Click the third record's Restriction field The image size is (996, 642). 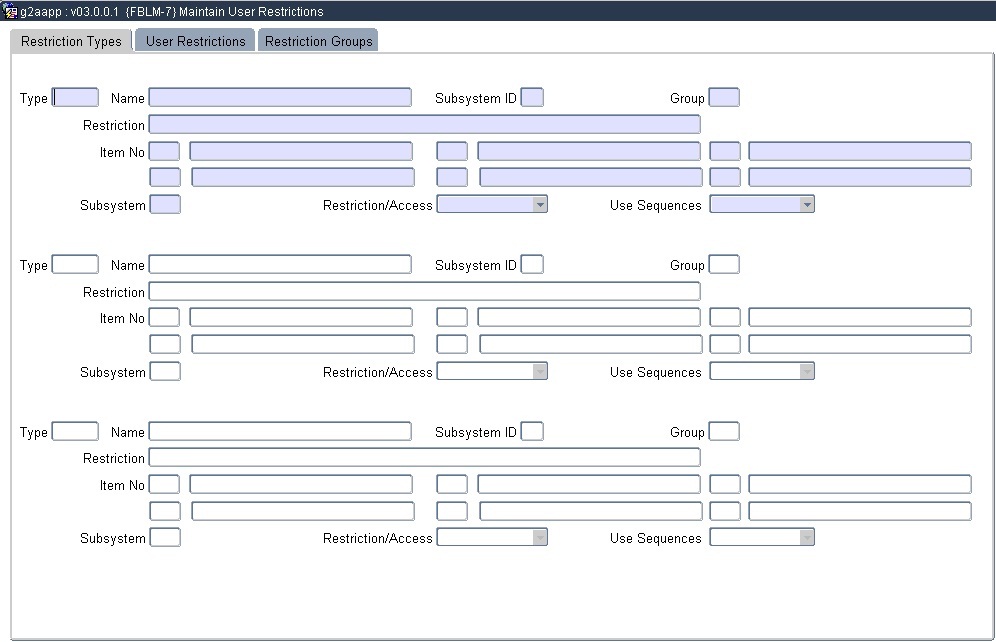(x=424, y=457)
